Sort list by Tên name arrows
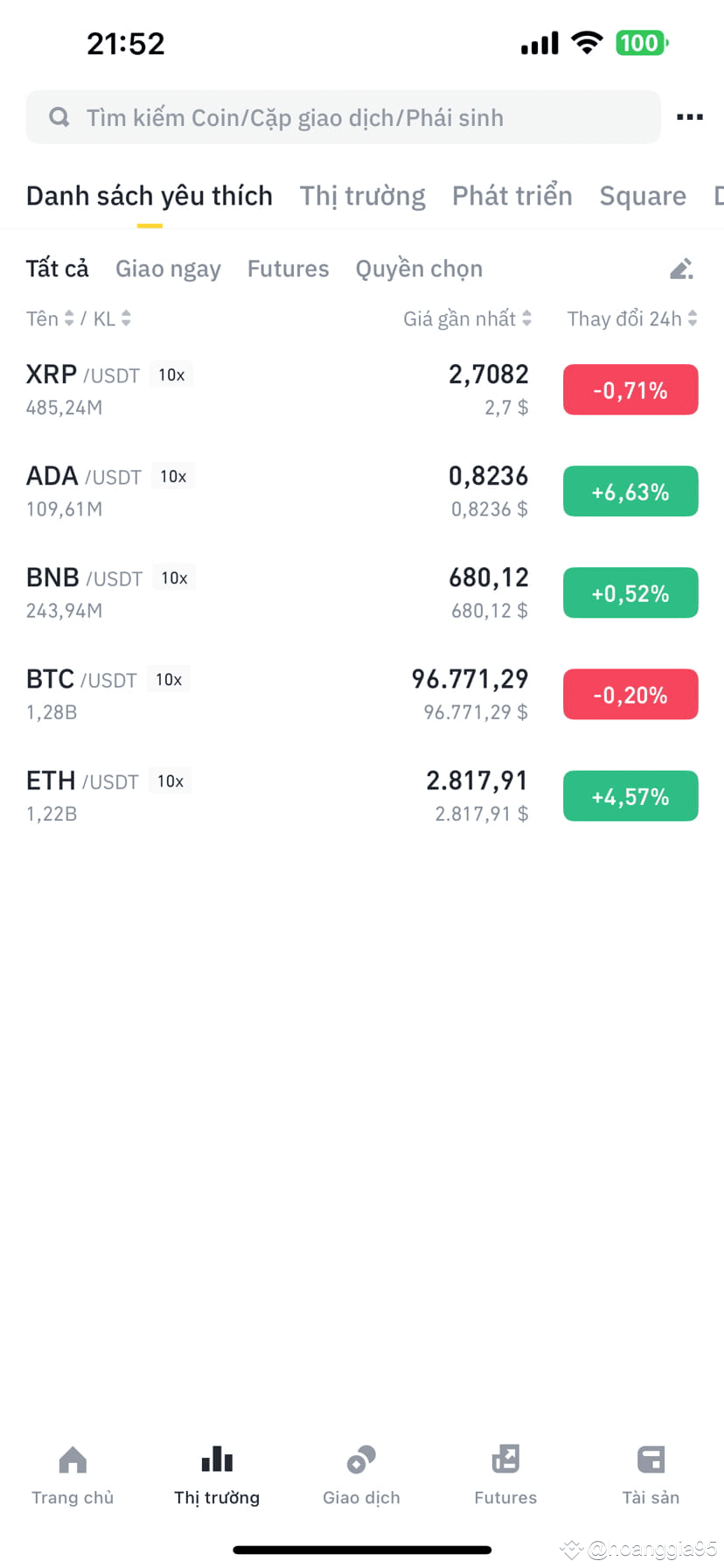The image size is (724, 1568). tap(68, 318)
